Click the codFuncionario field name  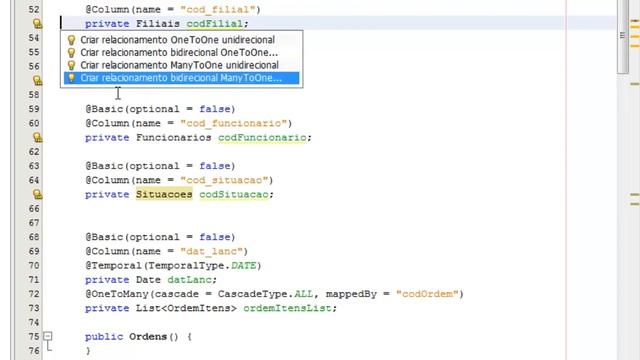pos(262,138)
